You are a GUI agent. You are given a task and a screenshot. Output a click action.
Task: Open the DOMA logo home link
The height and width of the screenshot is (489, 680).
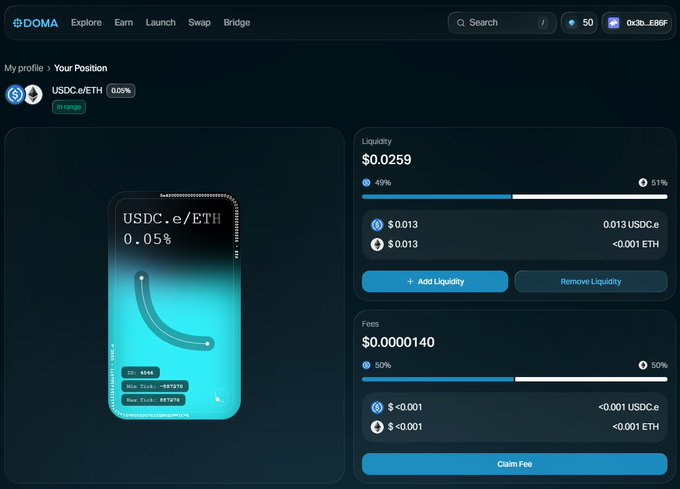click(x=36, y=23)
